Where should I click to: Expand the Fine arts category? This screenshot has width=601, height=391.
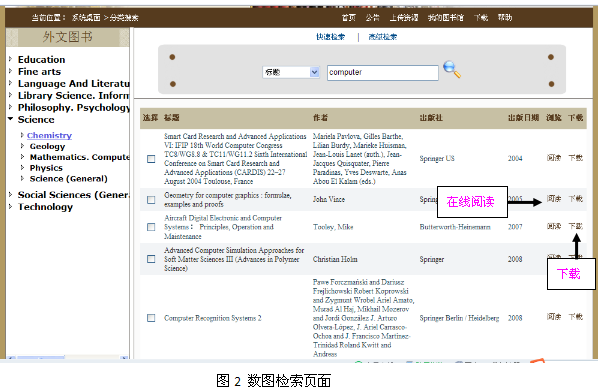pyautogui.click(x=11, y=71)
